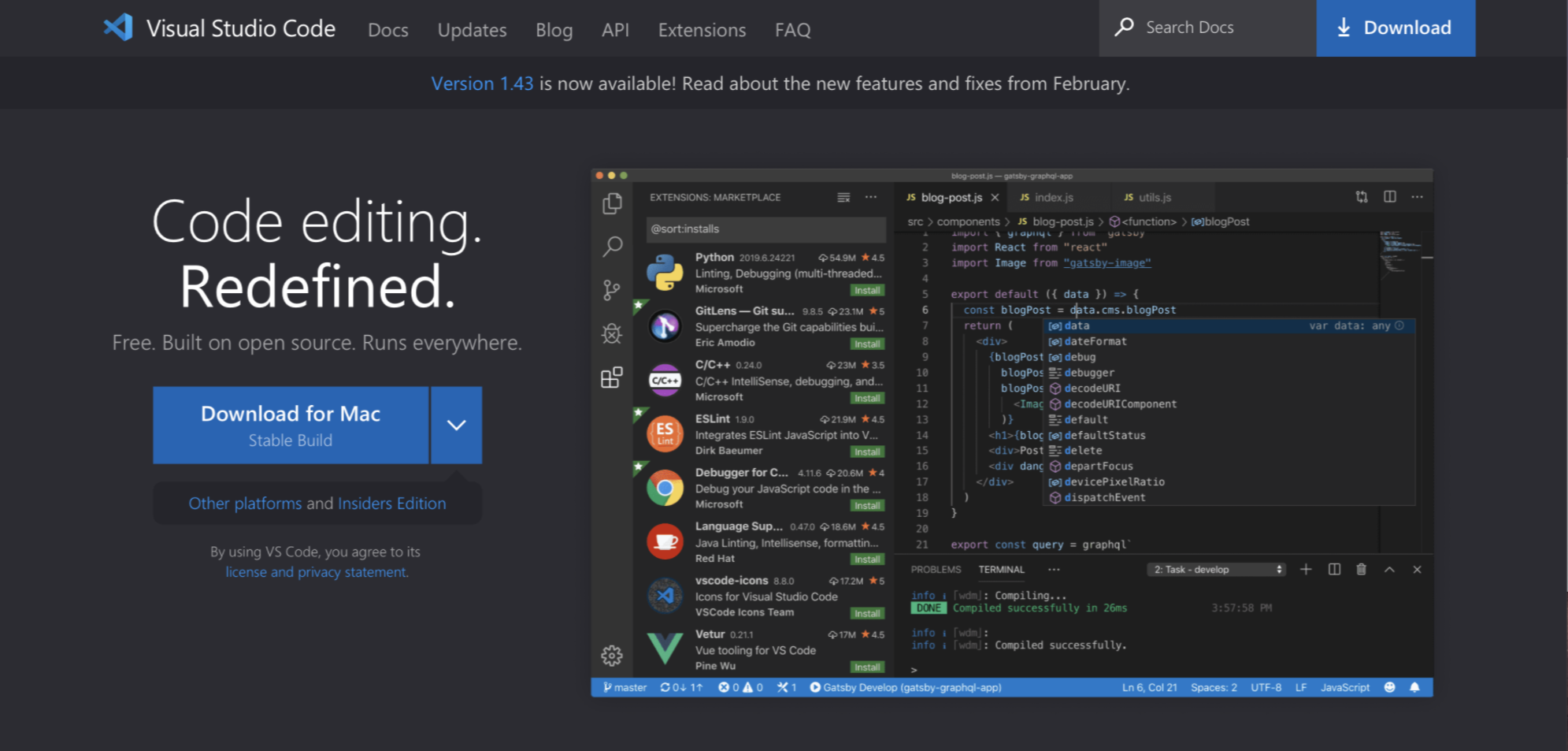Switch to the PROBLEMS panel tab
The height and width of the screenshot is (751, 1568).
click(x=936, y=569)
